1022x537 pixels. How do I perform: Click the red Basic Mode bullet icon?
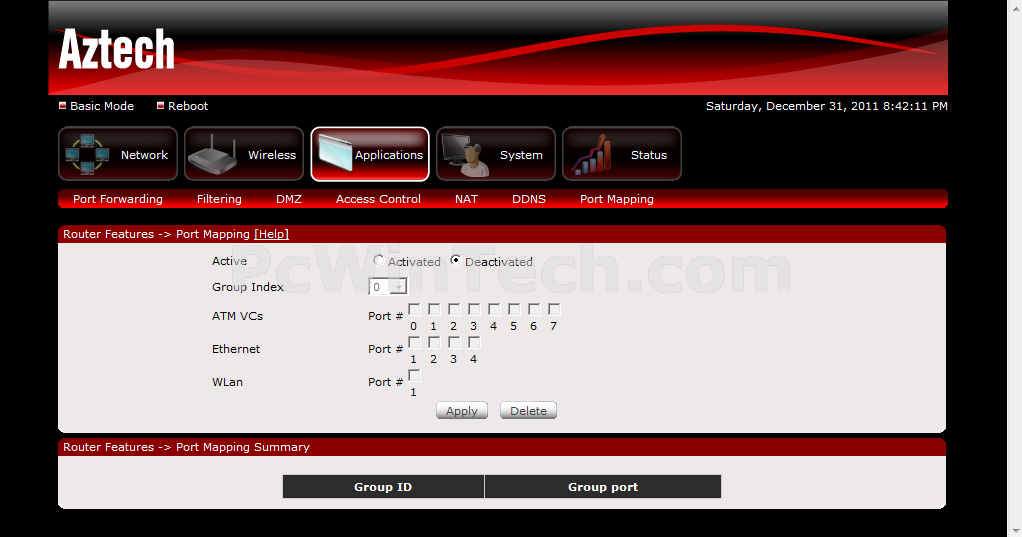click(63, 106)
